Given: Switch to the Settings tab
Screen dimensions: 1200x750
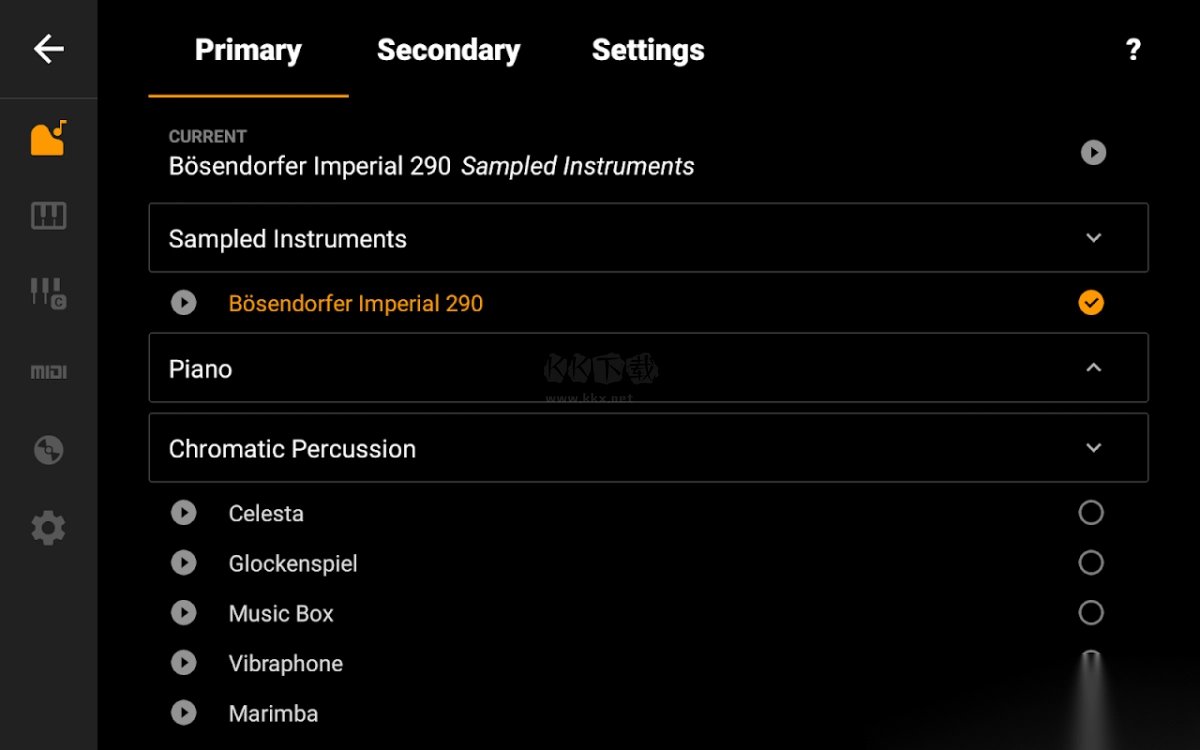Looking at the screenshot, I should click(x=648, y=50).
